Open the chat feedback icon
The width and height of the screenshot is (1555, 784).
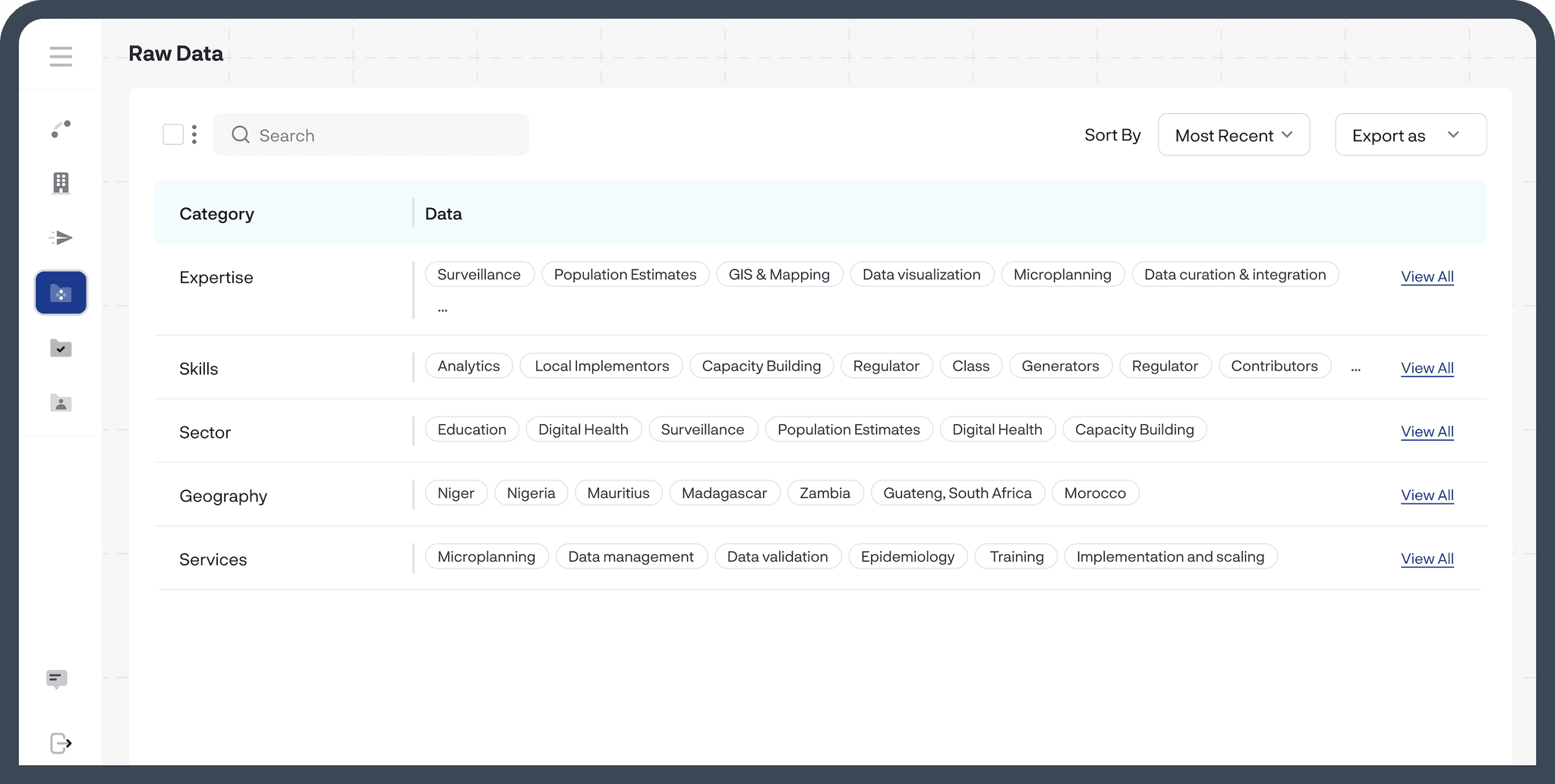coord(57,679)
